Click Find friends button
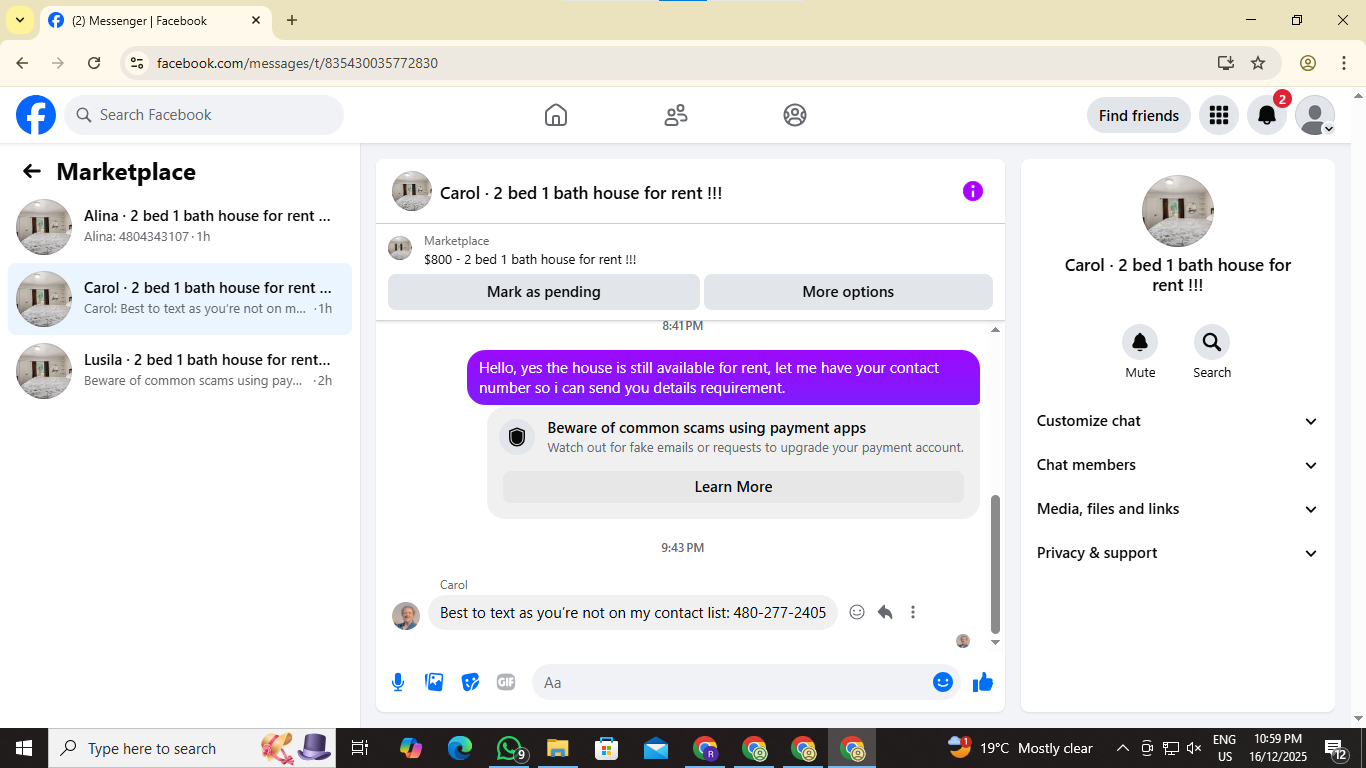The image size is (1366, 768). [x=1139, y=115]
